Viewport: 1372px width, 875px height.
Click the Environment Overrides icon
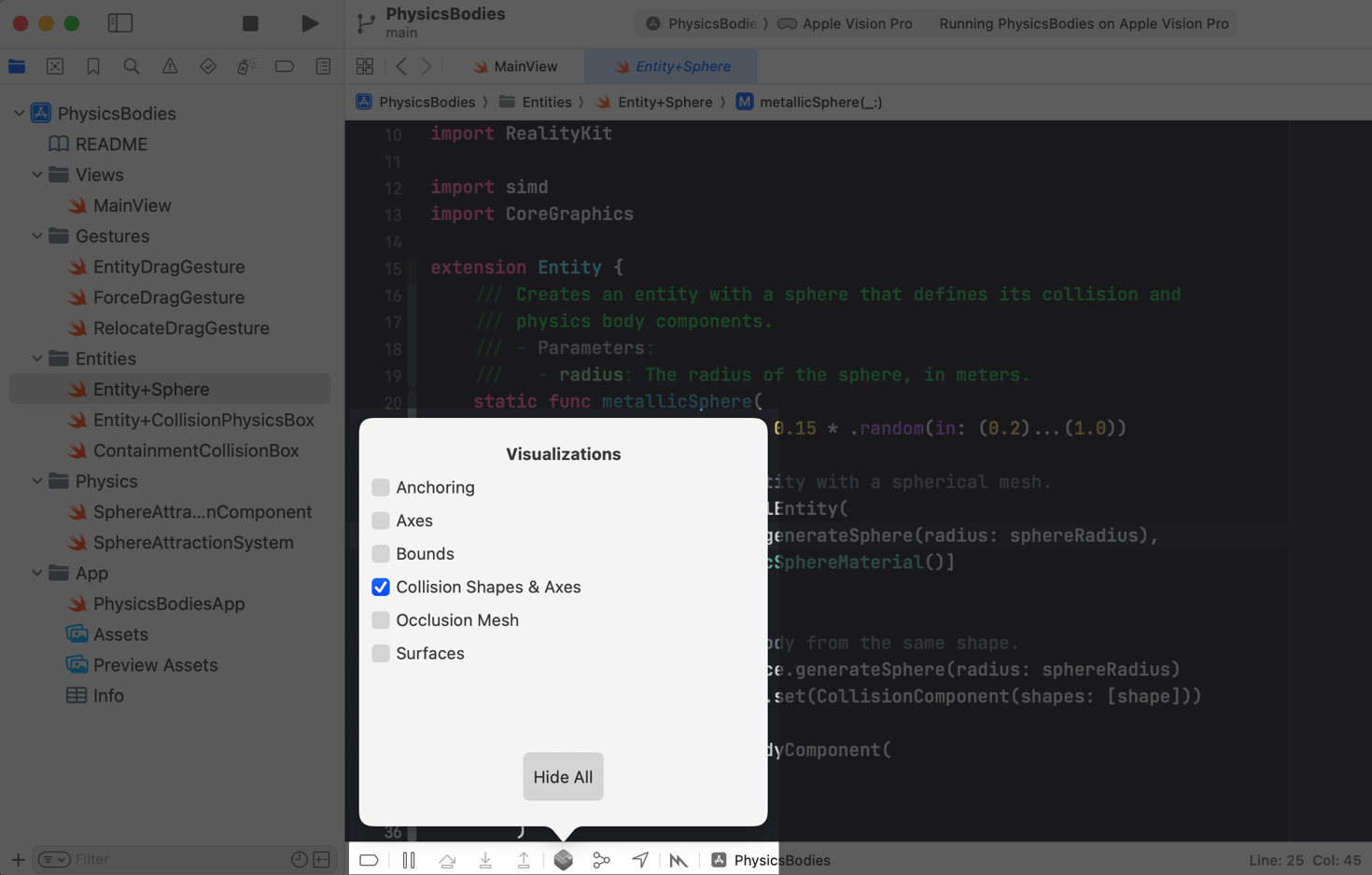679,860
